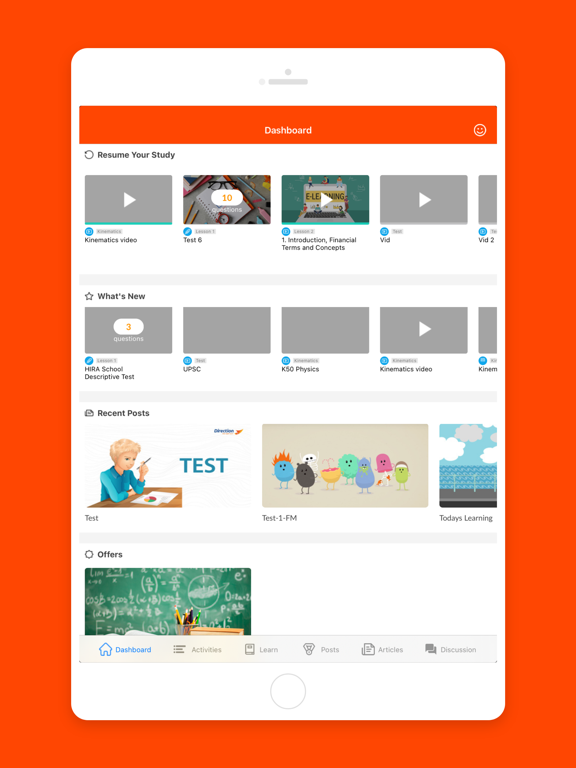Open the K50 Physics gray thumbnail
The width and height of the screenshot is (576, 768).
[x=325, y=330]
